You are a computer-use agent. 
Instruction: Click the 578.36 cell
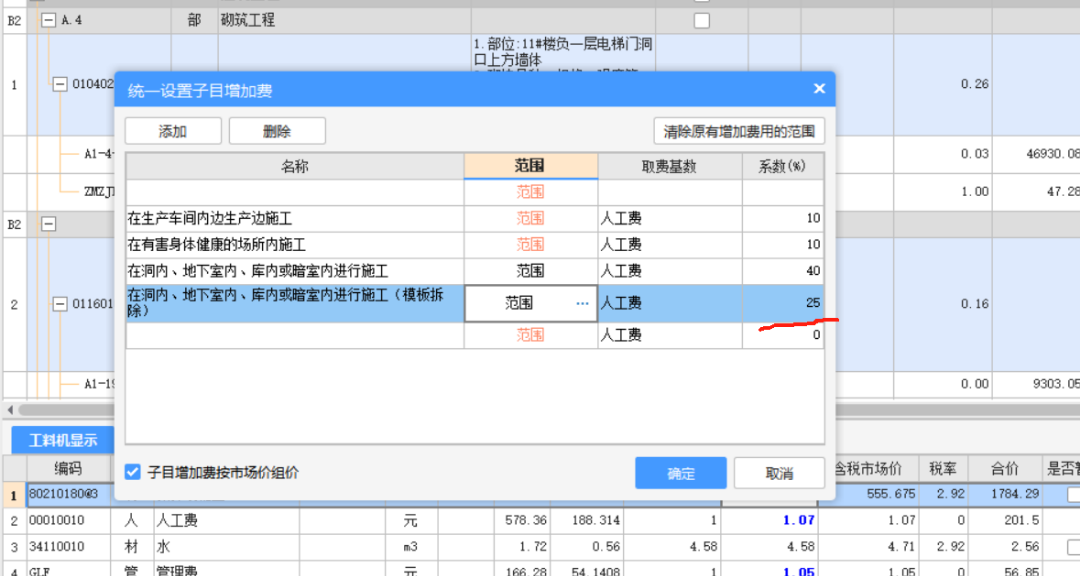pos(526,520)
